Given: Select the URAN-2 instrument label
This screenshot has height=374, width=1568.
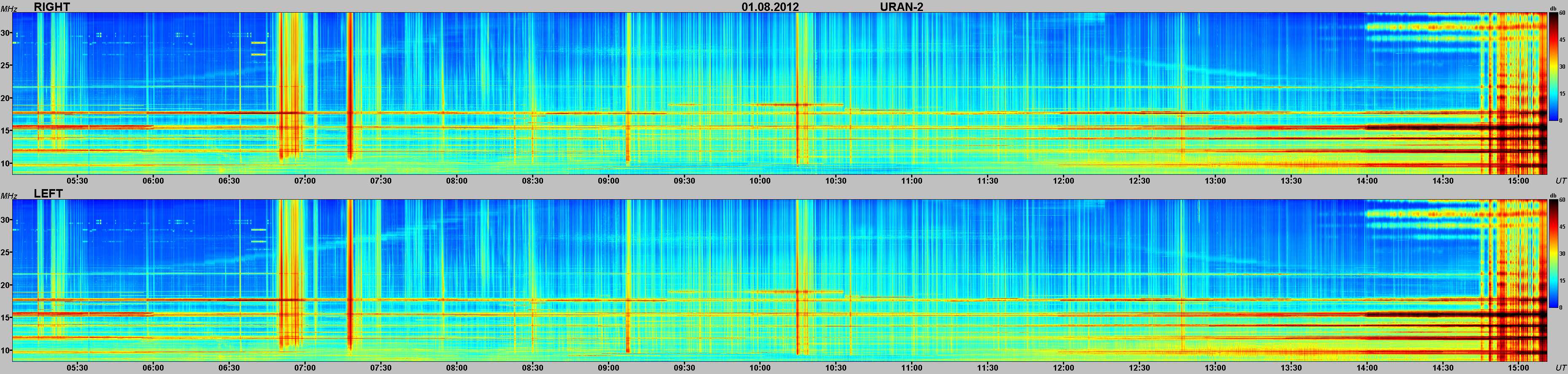Looking at the screenshot, I should (x=901, y=7).
